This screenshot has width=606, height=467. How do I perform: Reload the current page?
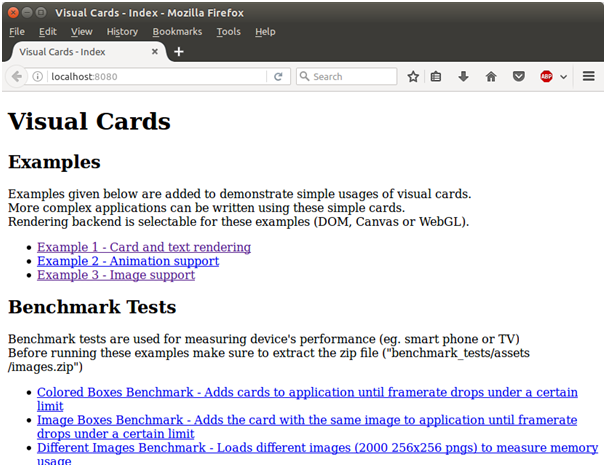[278, 76]
